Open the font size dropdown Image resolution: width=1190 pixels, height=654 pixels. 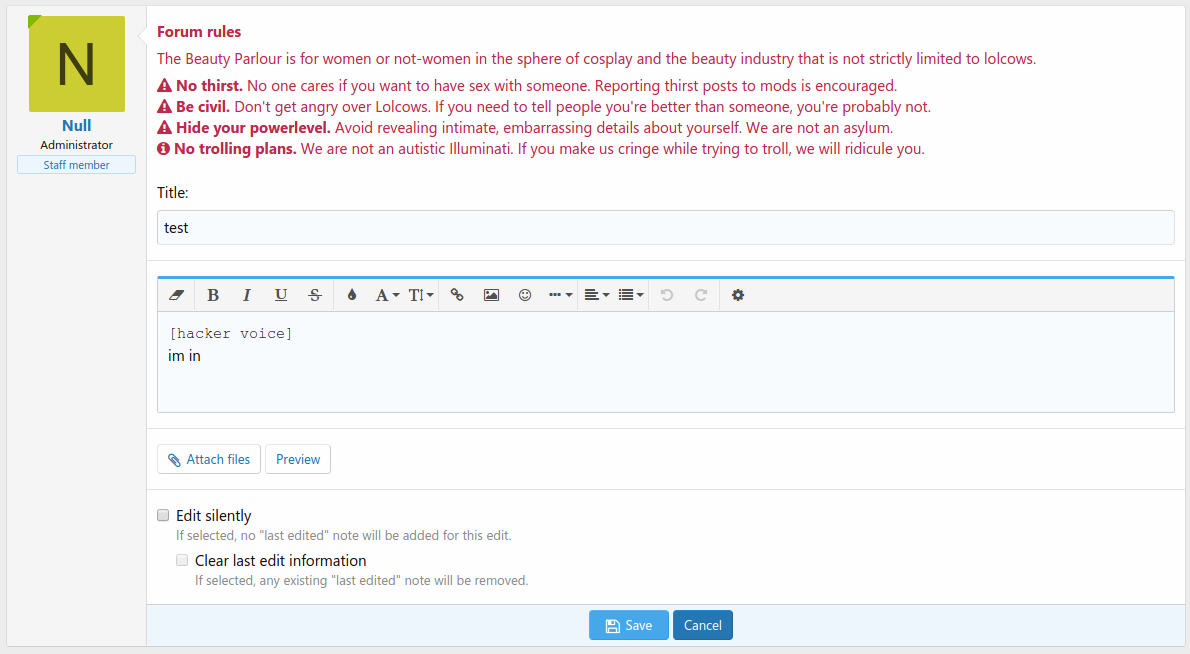pos(421,295)
